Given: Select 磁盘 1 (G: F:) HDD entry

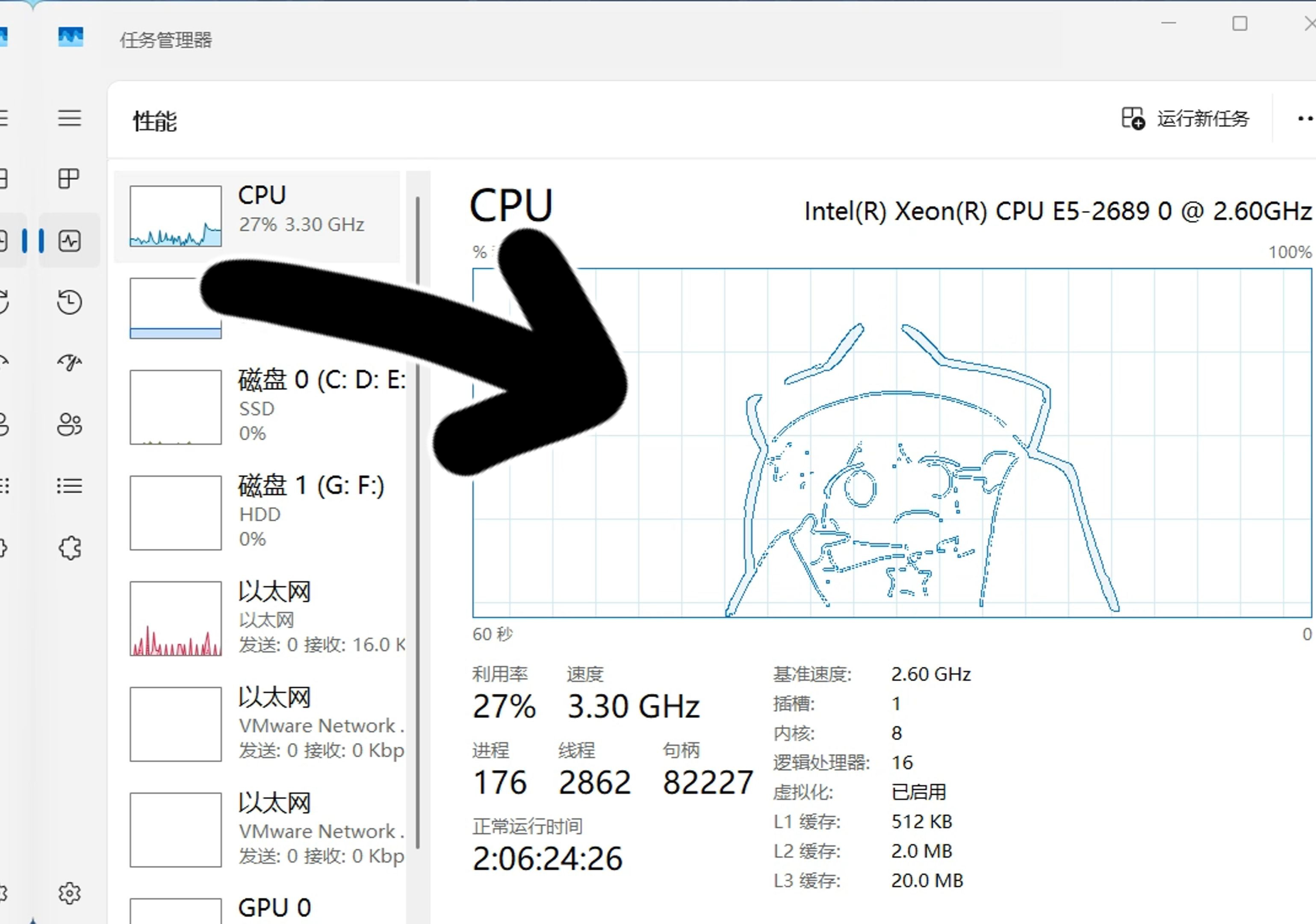Looking at the screenshot, I should (257, 512).
